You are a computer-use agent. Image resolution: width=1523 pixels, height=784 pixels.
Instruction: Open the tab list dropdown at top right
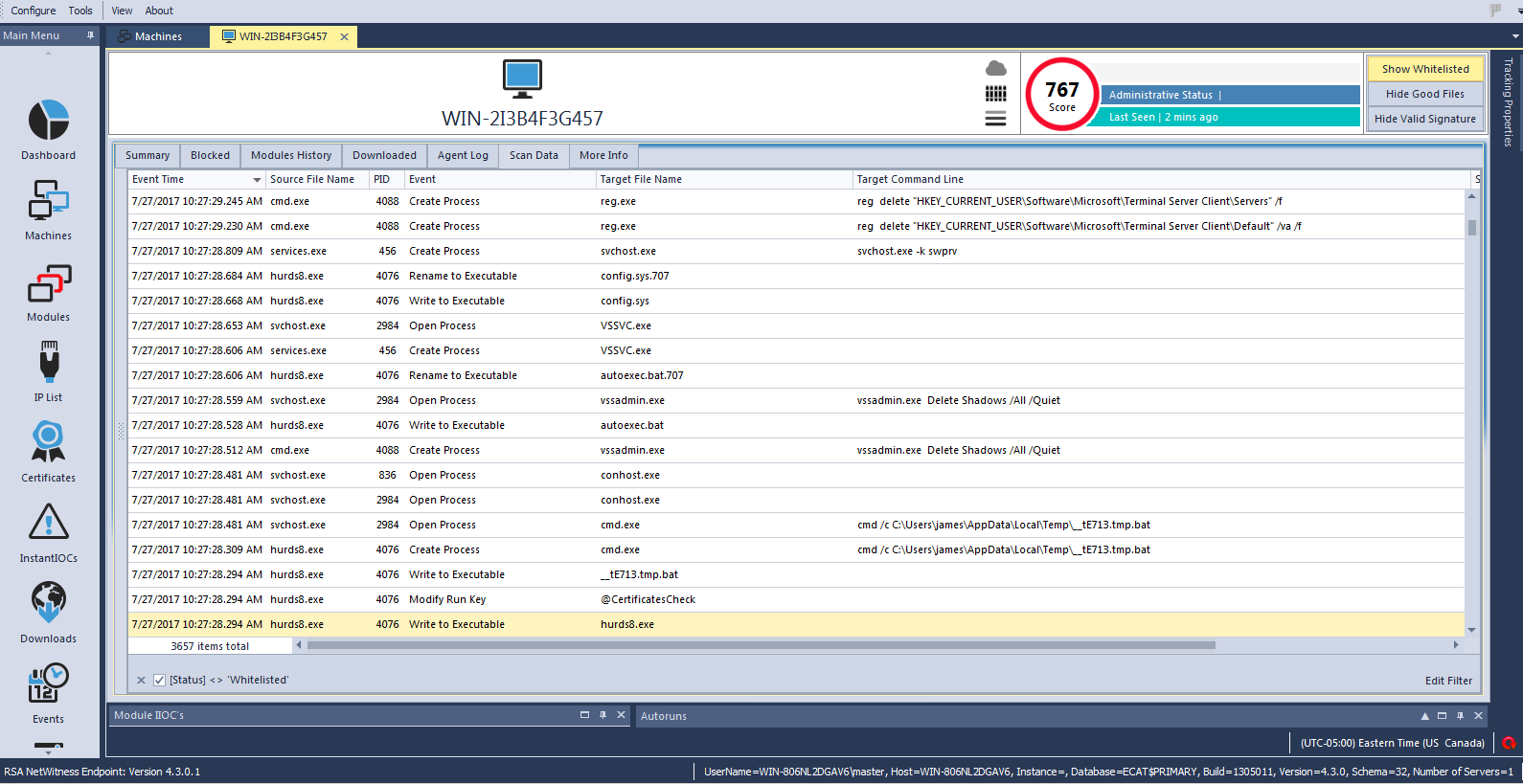tap(1515, 36)
